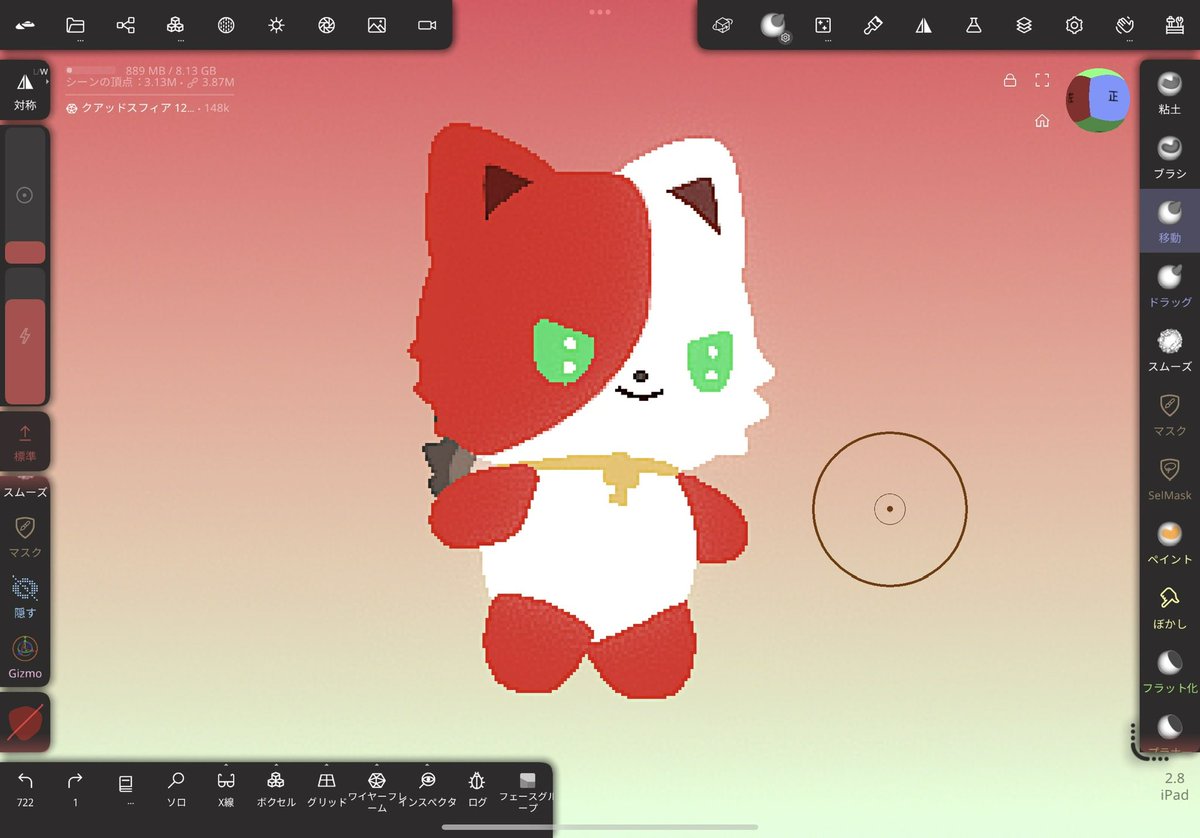1200x838 pixels.
Task: Open the last icon in top-right toolbar
Action: pos(1174,25)
